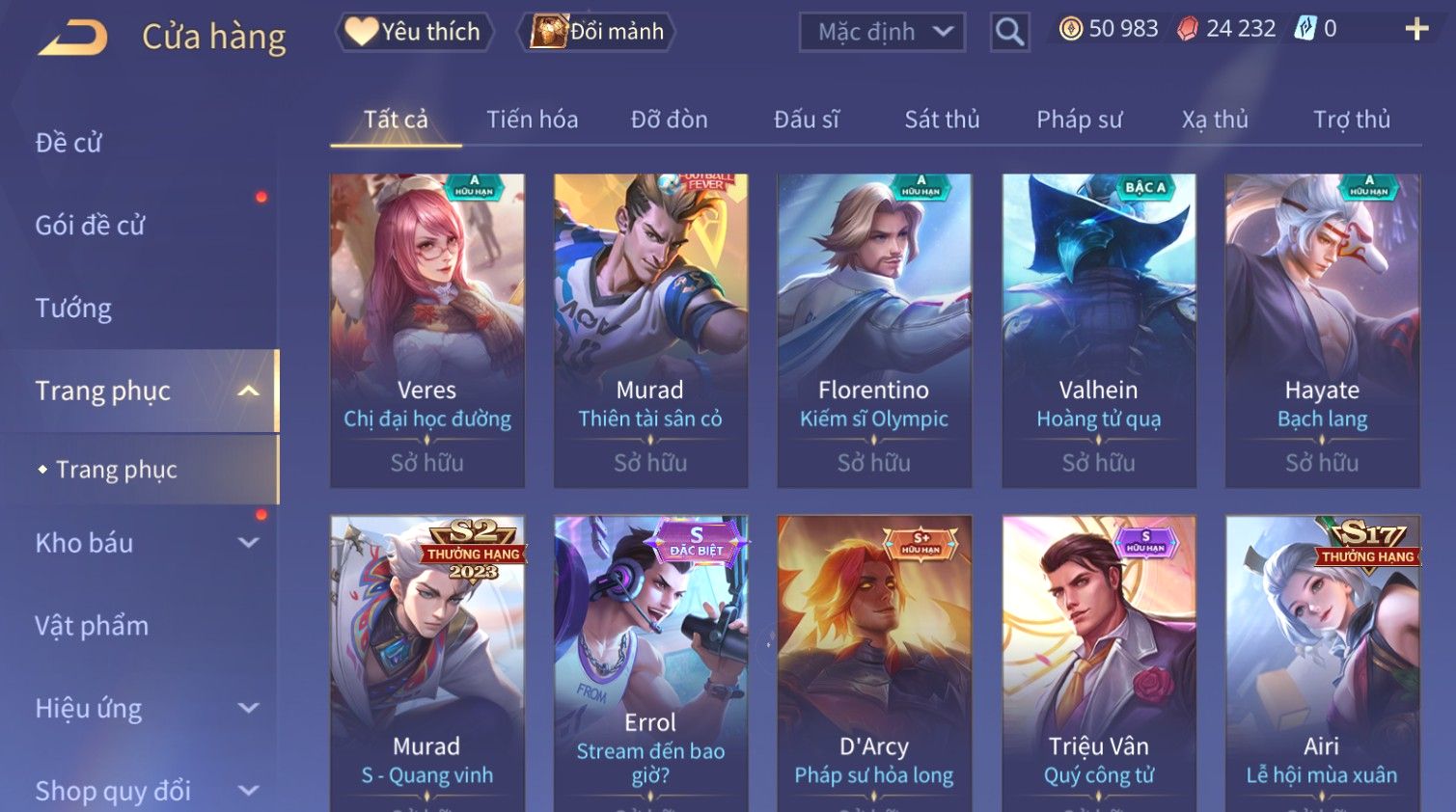Go to Tướng in the sidebar
The height and width of the screenshot is (812, 1456).
[73, 309]
